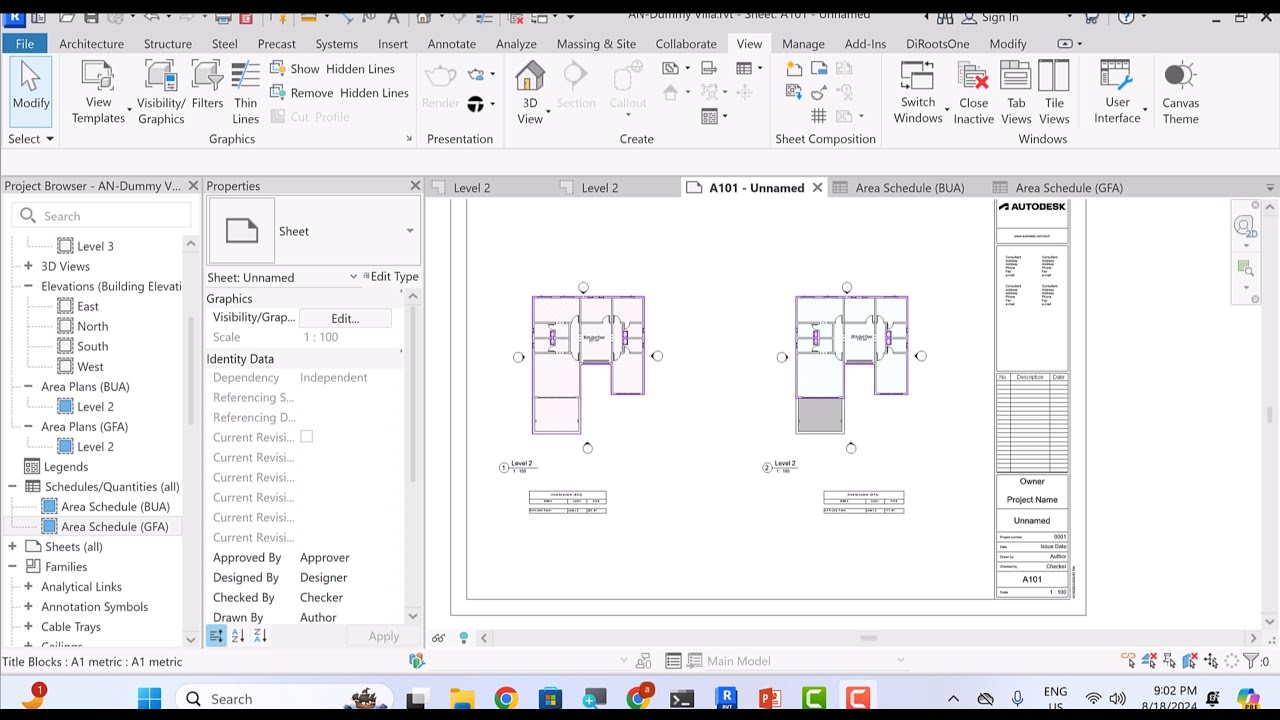This screenshot has width=1280, height=720.
Task: Collapse the Schedules/Quantities (all) node
Action: point(12,487)
